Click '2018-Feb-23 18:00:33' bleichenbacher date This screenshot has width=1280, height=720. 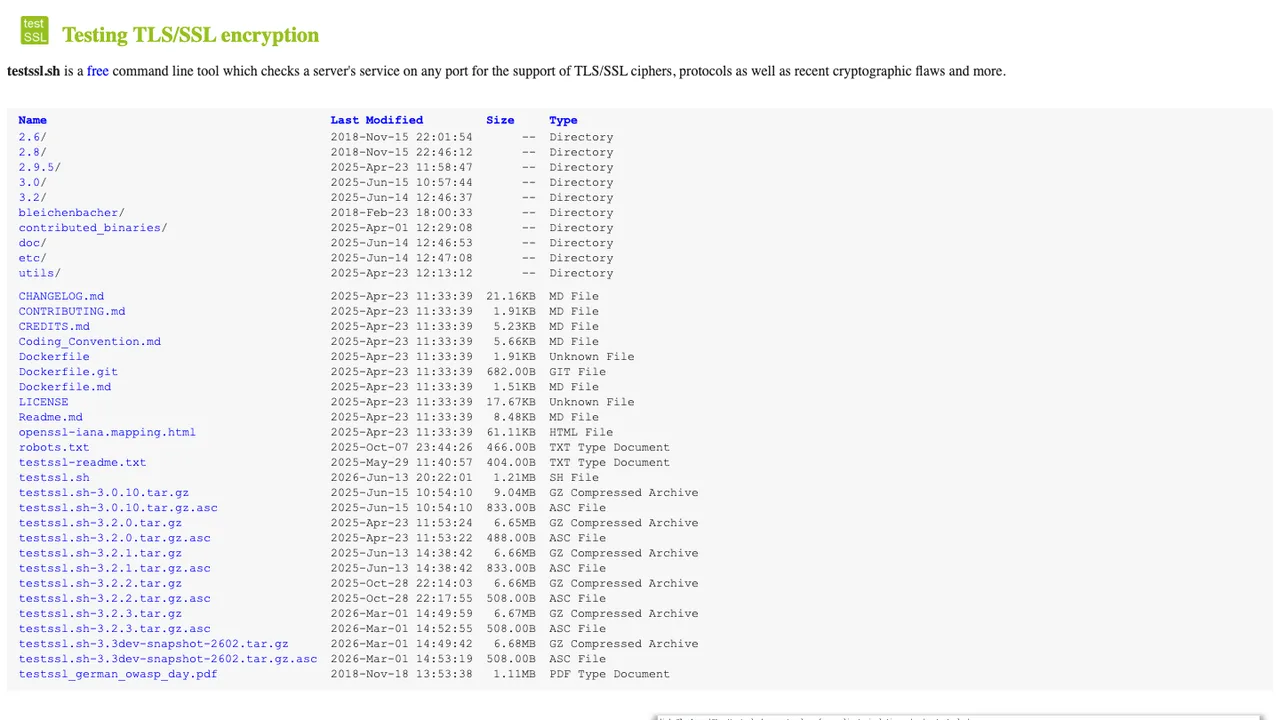click(402, 212)
